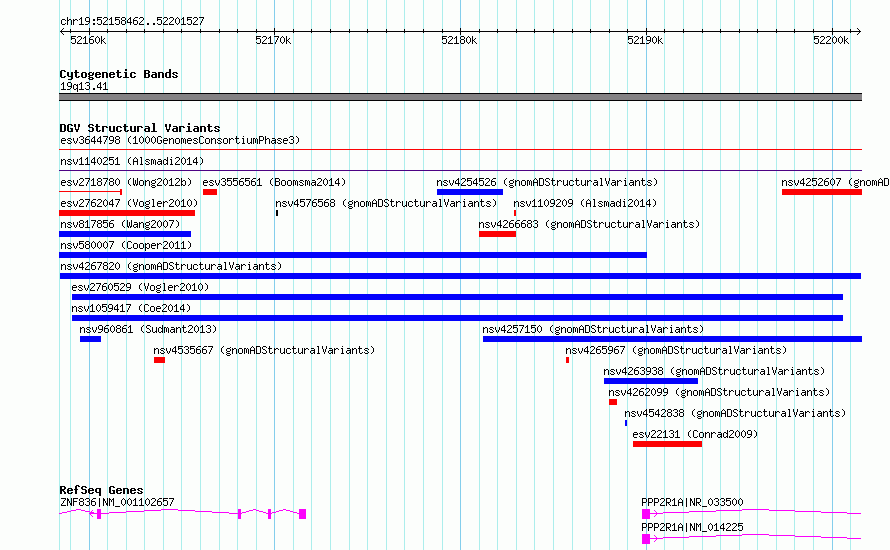Click the DGV Structural Variants track title
The image size is (890, 550).
[x=140, y=128]
